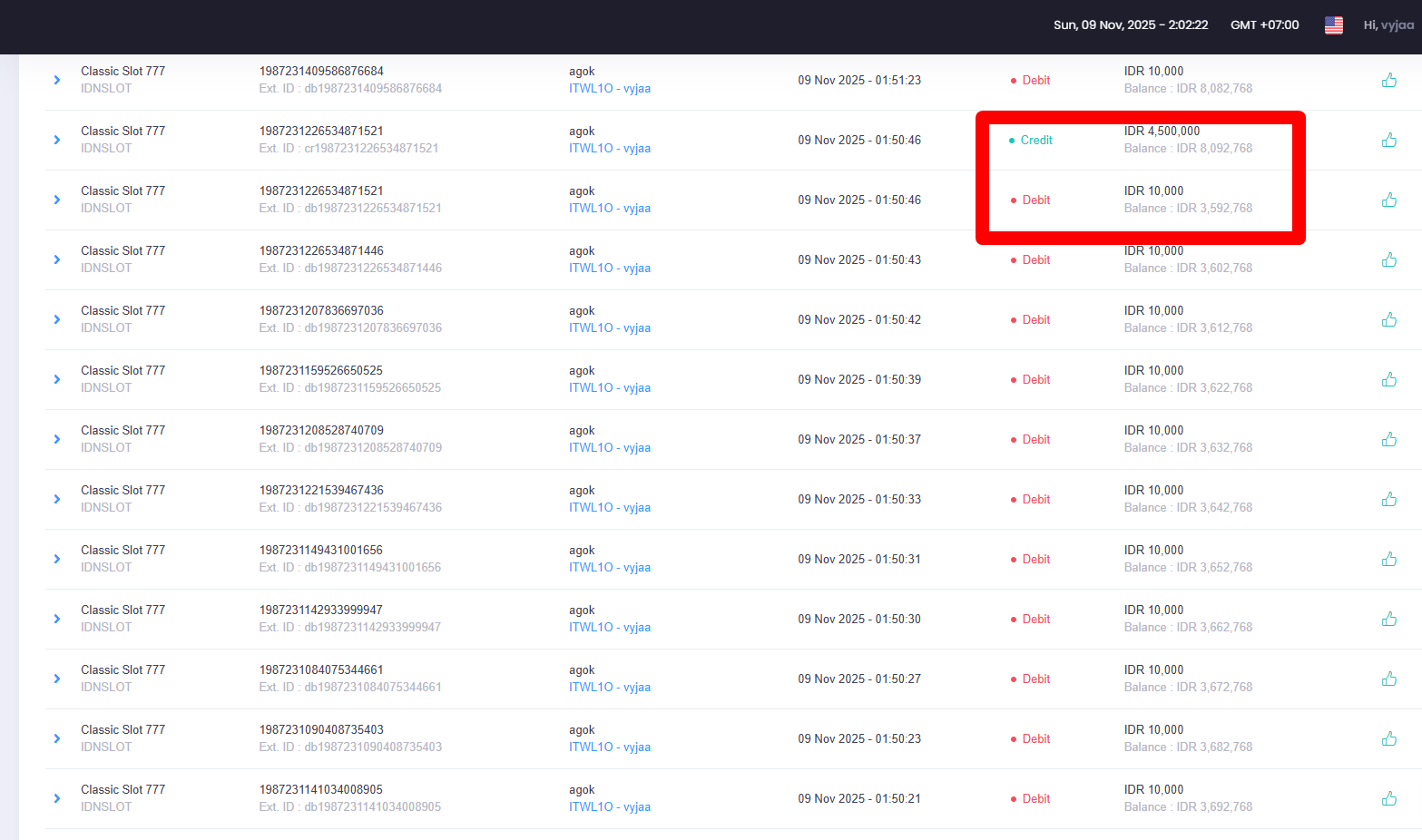Expand transaction 1987231409586876684 row details

(57, 80)
